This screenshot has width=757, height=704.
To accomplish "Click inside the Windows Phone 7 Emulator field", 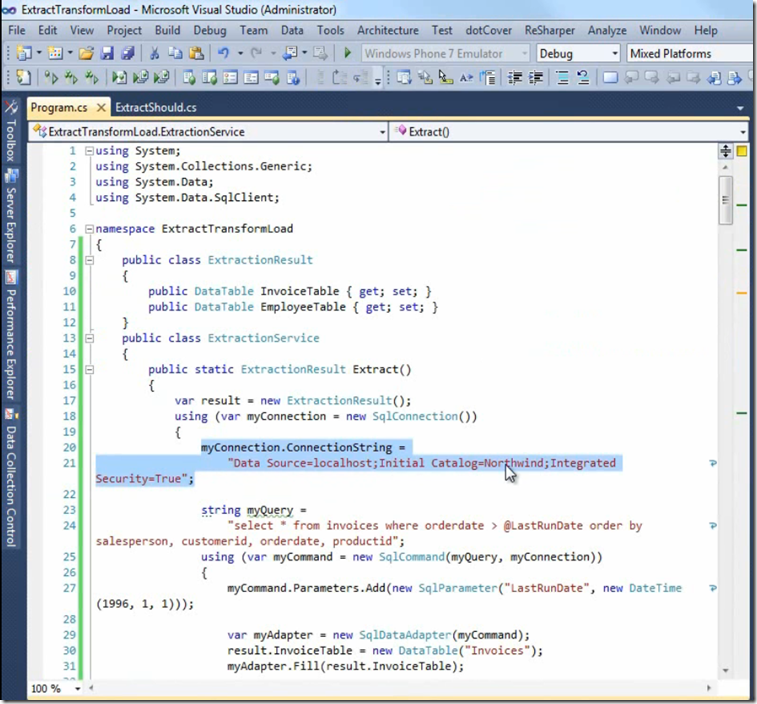I will [x=446, y=54].
